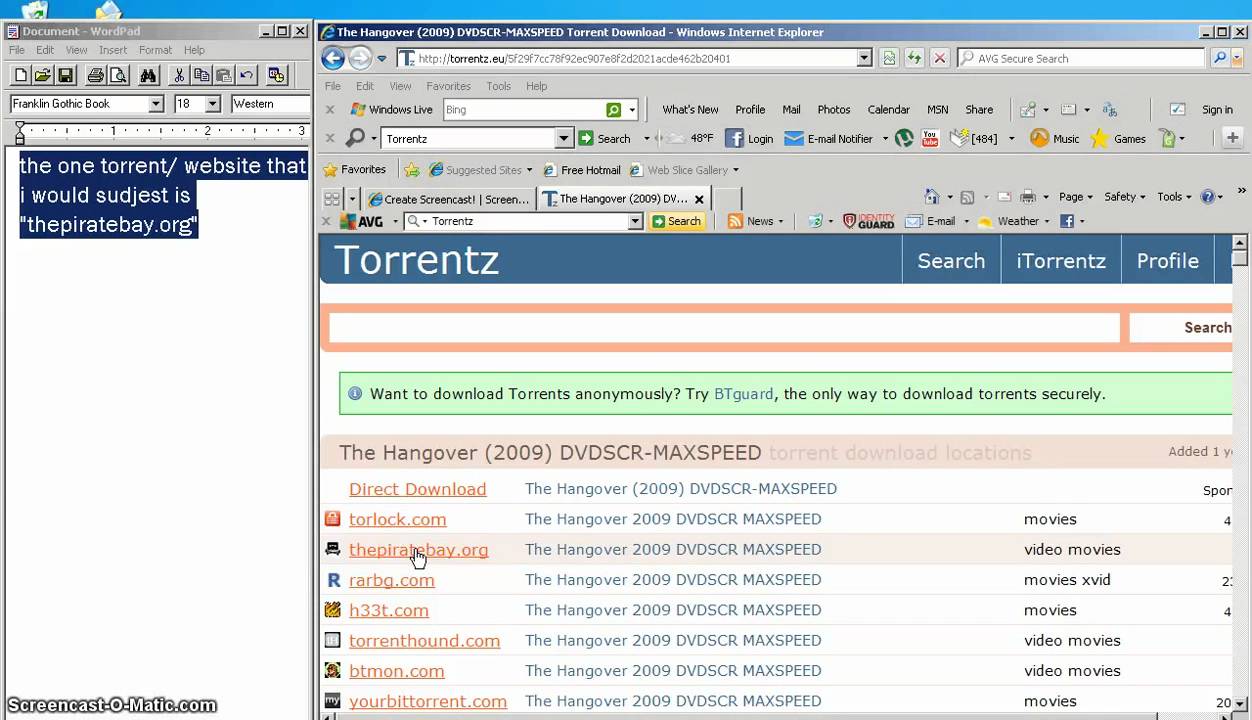The image size is (1252, 720).
Task: Open the Help question mark icon in IE
Action: [x=1207, y=197]
